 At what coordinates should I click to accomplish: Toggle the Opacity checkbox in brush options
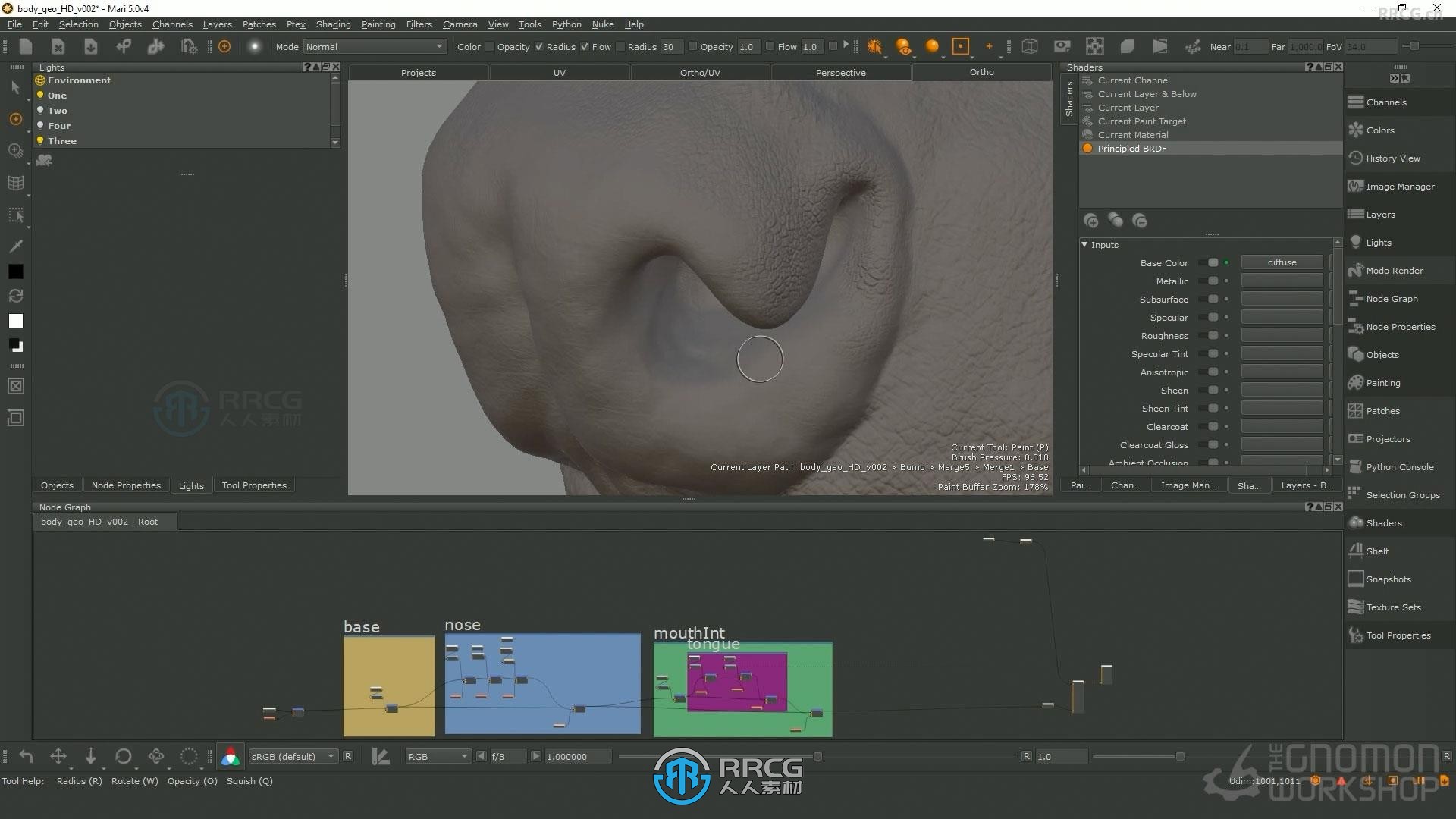[x=493, y=46]
